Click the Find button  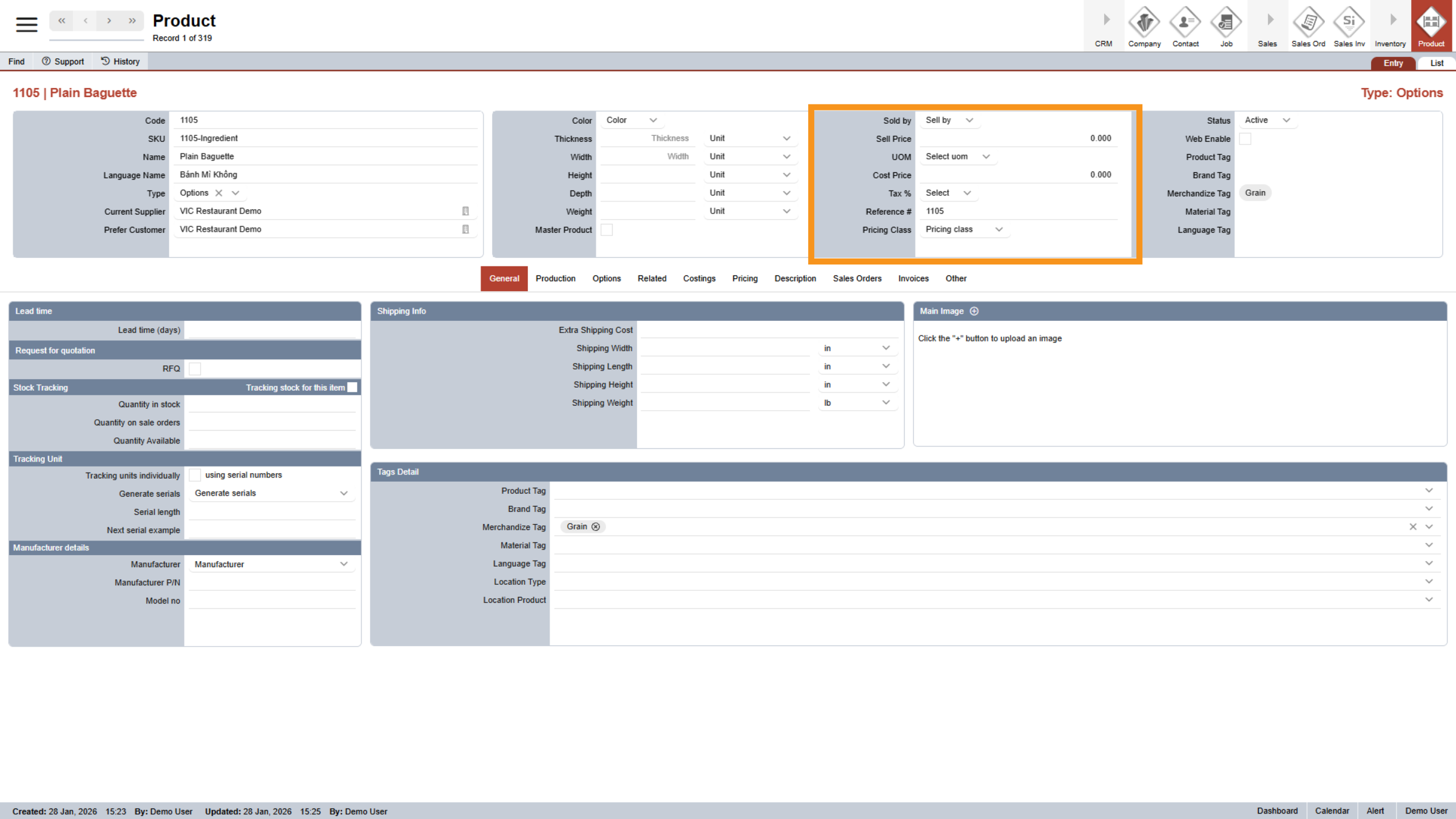(x=16, y=61)
